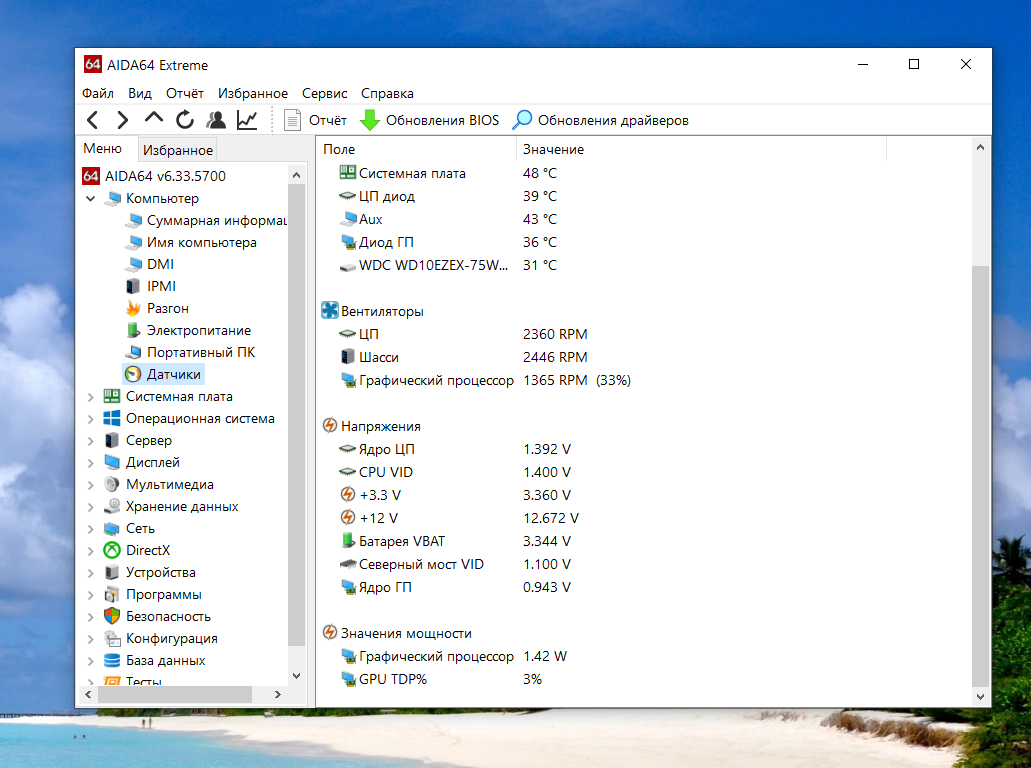Expand the Сервер tree node
1031x768 pixels.
click(91, 441)
